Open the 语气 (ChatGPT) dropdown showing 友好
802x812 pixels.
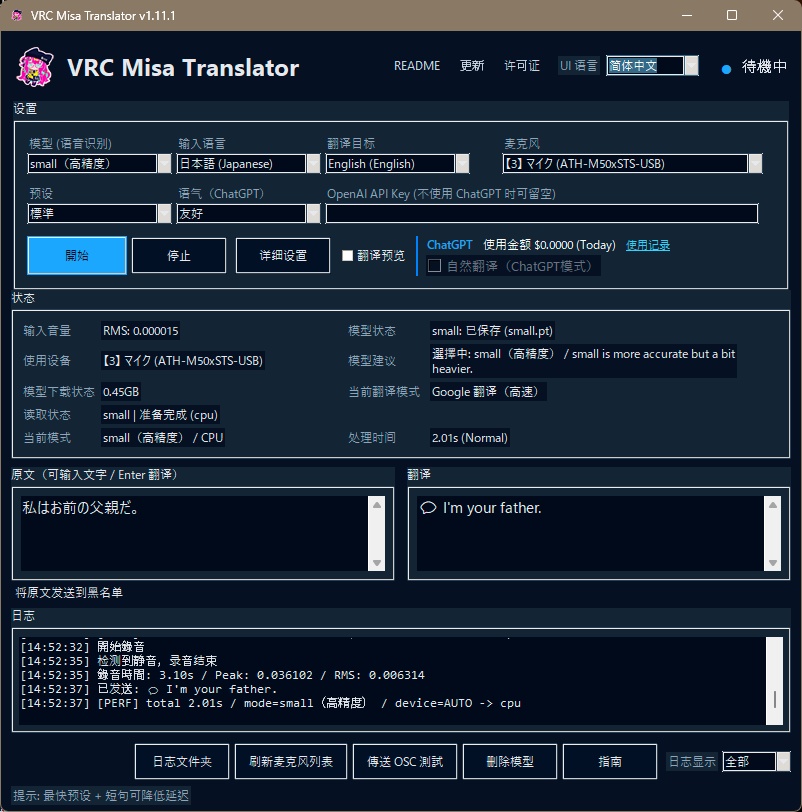[249, 213]
